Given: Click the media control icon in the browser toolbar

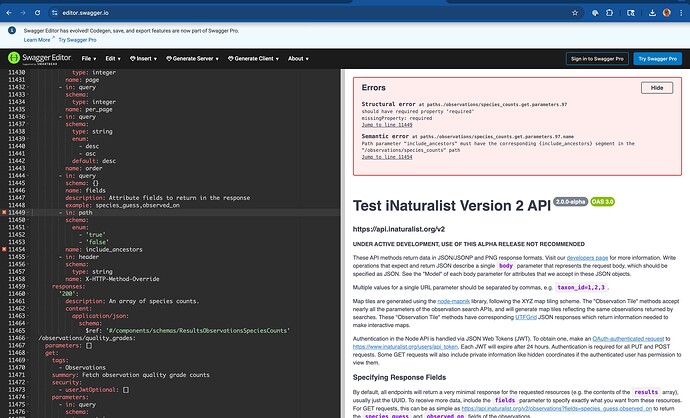Looking at the screenshot, I should pyautogui.click(x=631, y=13).
